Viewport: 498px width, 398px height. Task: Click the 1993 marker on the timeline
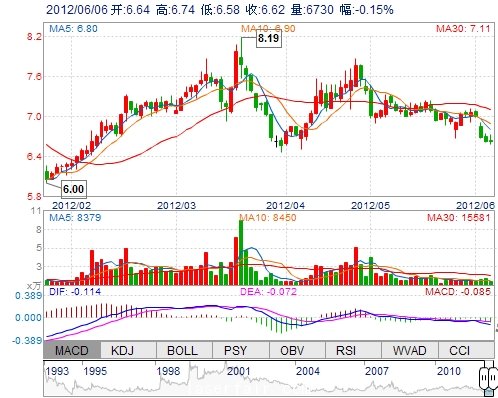[x=57, y=371]
